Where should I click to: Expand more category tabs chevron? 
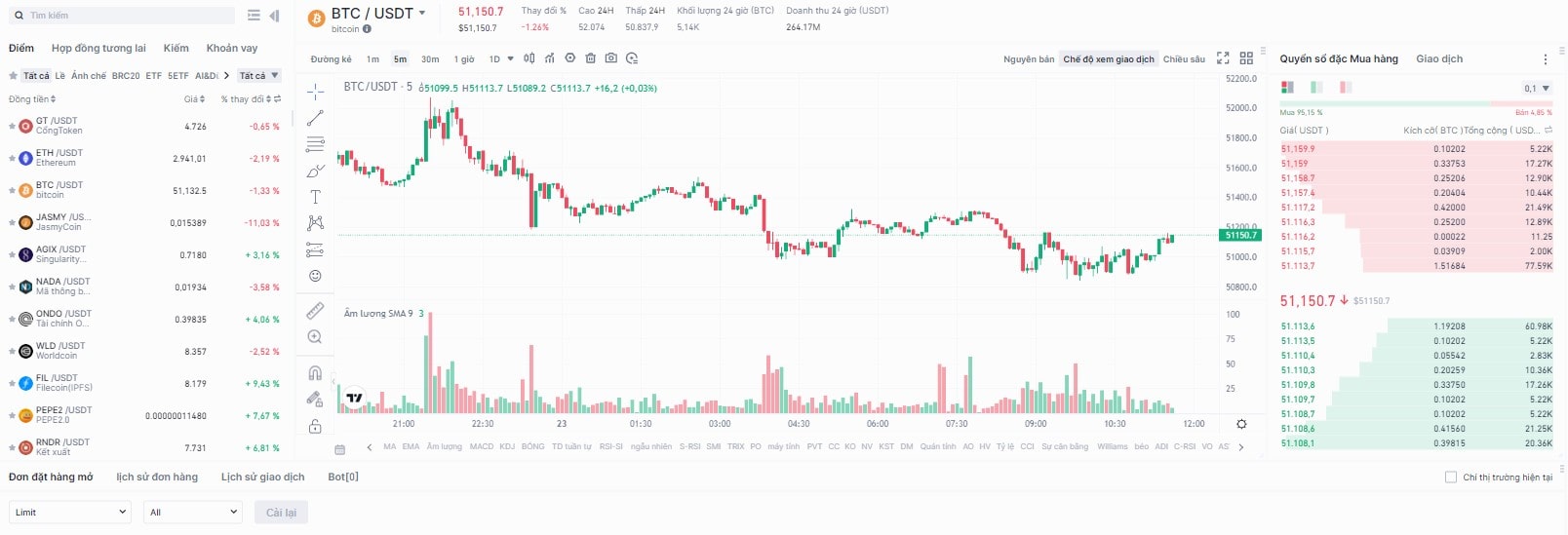[x=226, y=75]
